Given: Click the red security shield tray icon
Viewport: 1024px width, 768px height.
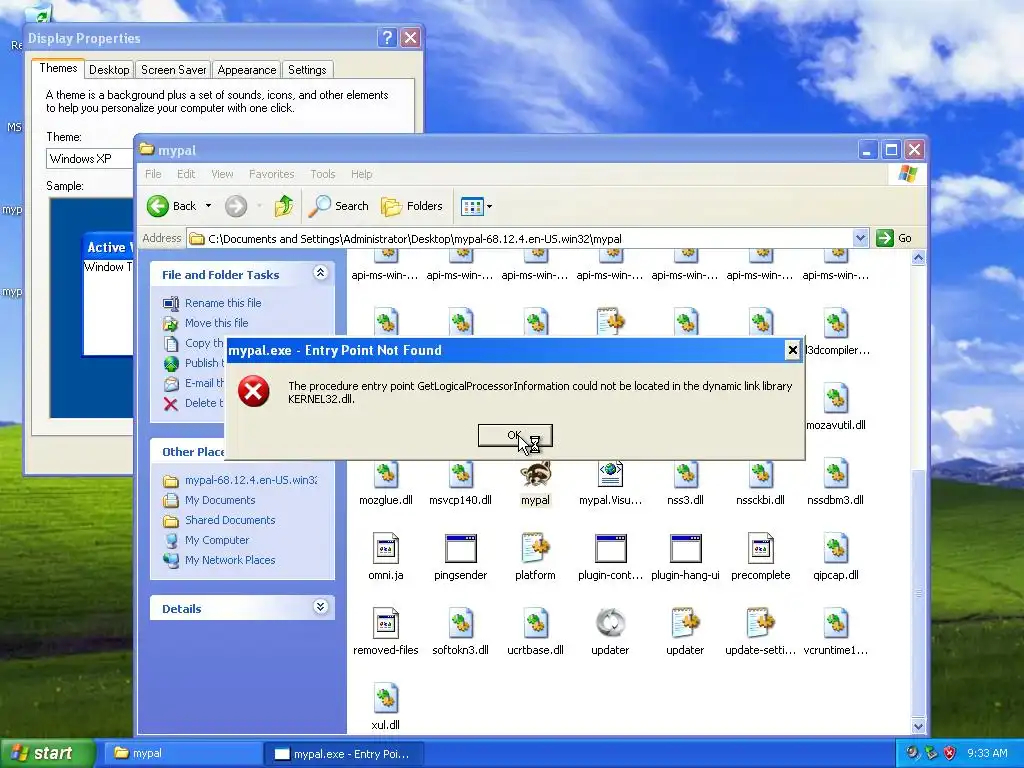Looking at the screenshot, I should [950, 753].
